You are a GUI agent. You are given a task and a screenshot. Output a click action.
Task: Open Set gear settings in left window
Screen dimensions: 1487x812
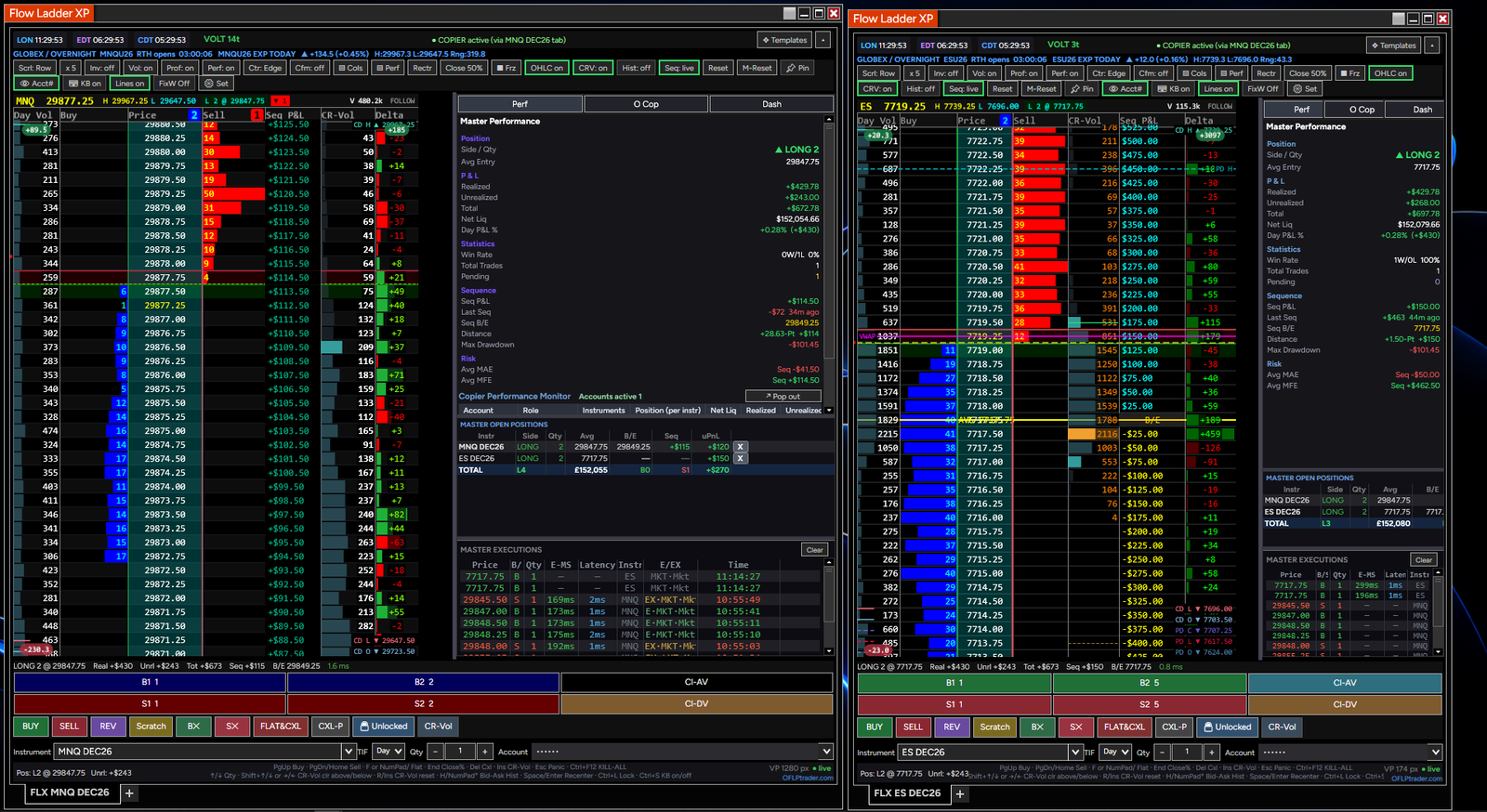click(217, 84)
